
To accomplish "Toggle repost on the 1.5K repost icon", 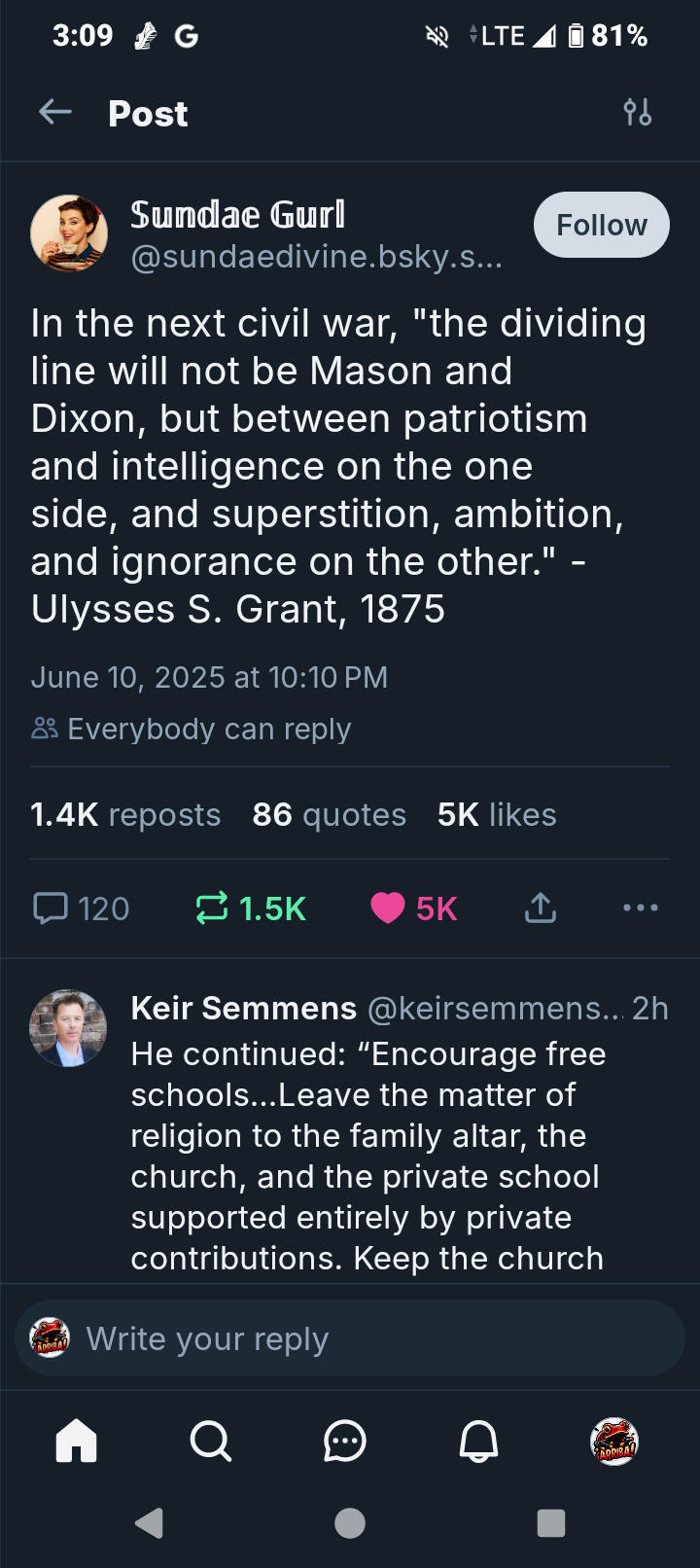I will (251, 909).
